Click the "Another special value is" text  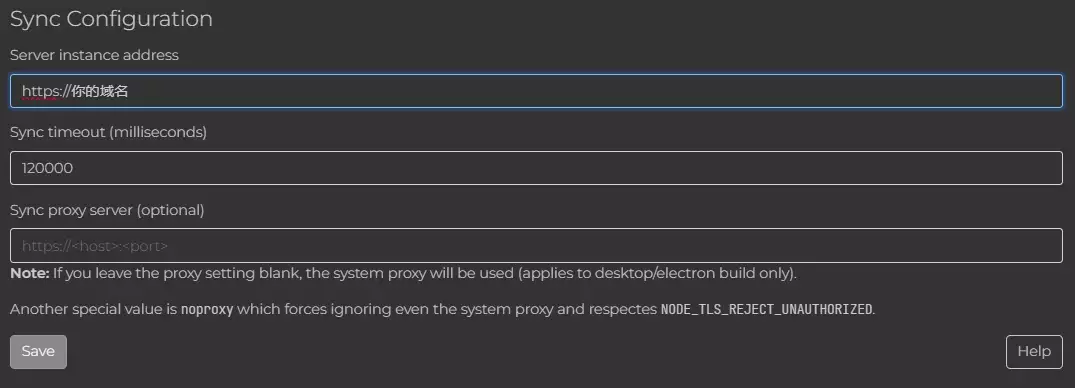93,309
